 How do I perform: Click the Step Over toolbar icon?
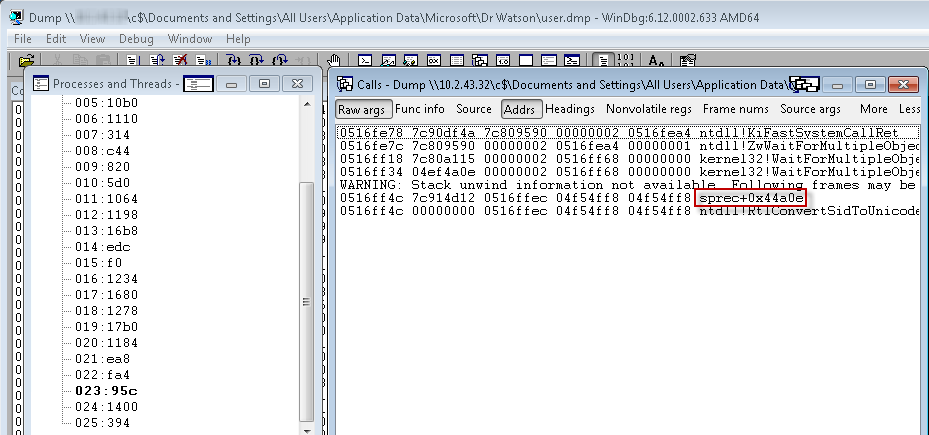[x=257, y=61]
